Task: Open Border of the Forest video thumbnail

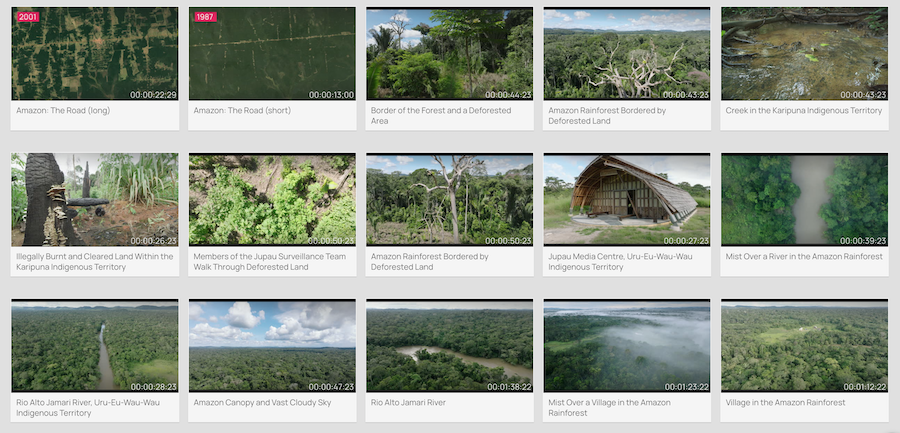Action: (x=449, y=53)
